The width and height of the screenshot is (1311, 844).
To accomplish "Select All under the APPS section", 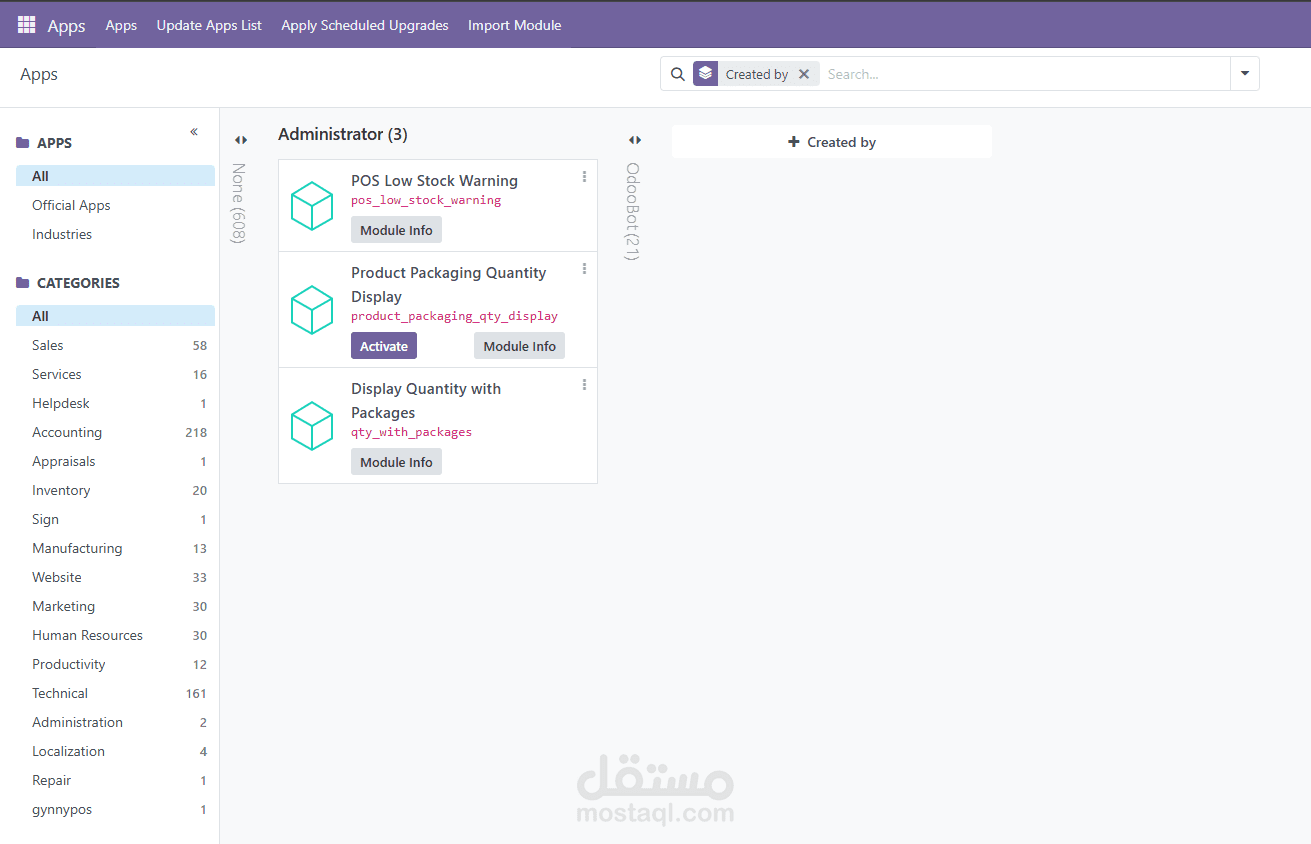I will [x=115, y=176].
